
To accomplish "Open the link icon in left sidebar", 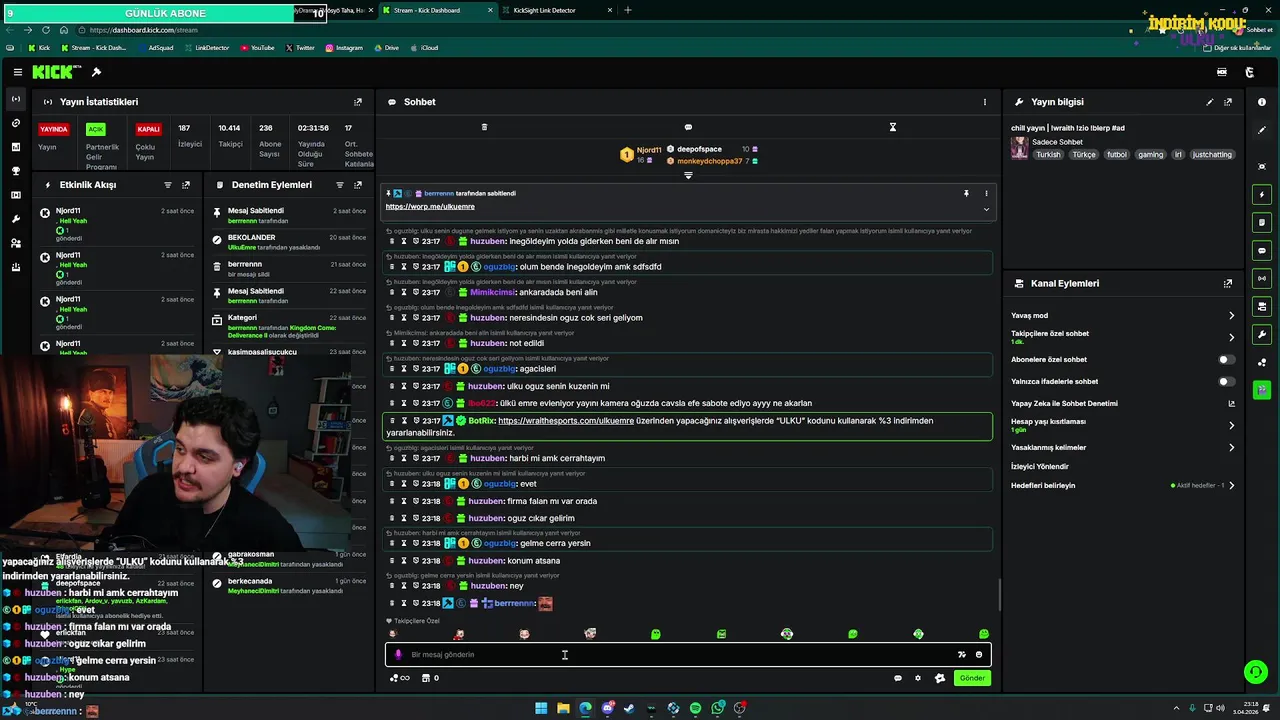I will [15, 123].
